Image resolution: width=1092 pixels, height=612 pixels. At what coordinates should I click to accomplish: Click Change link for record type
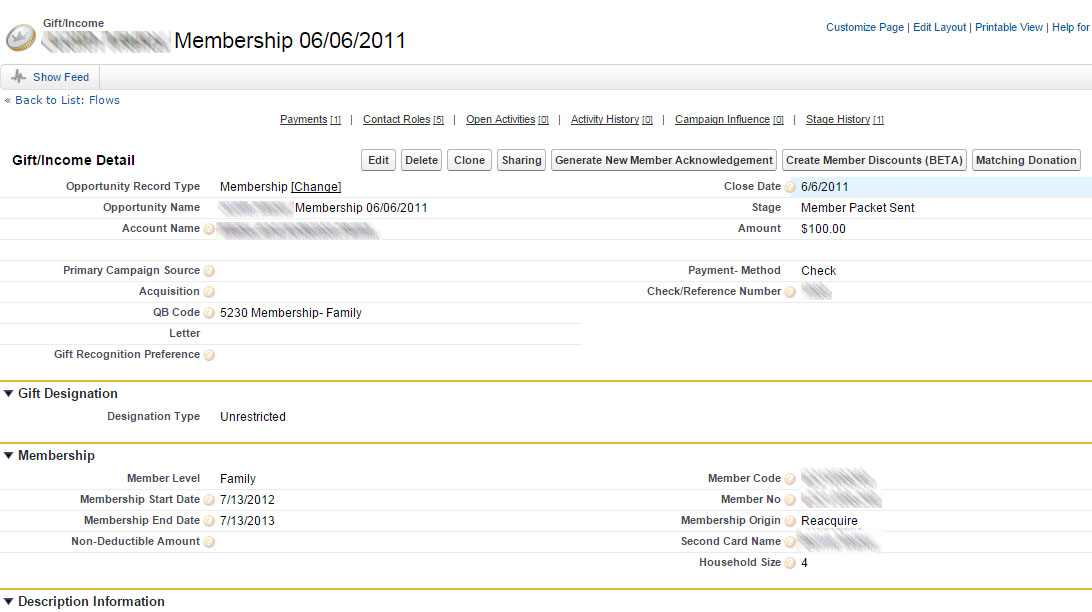click(x=316, y=187)
